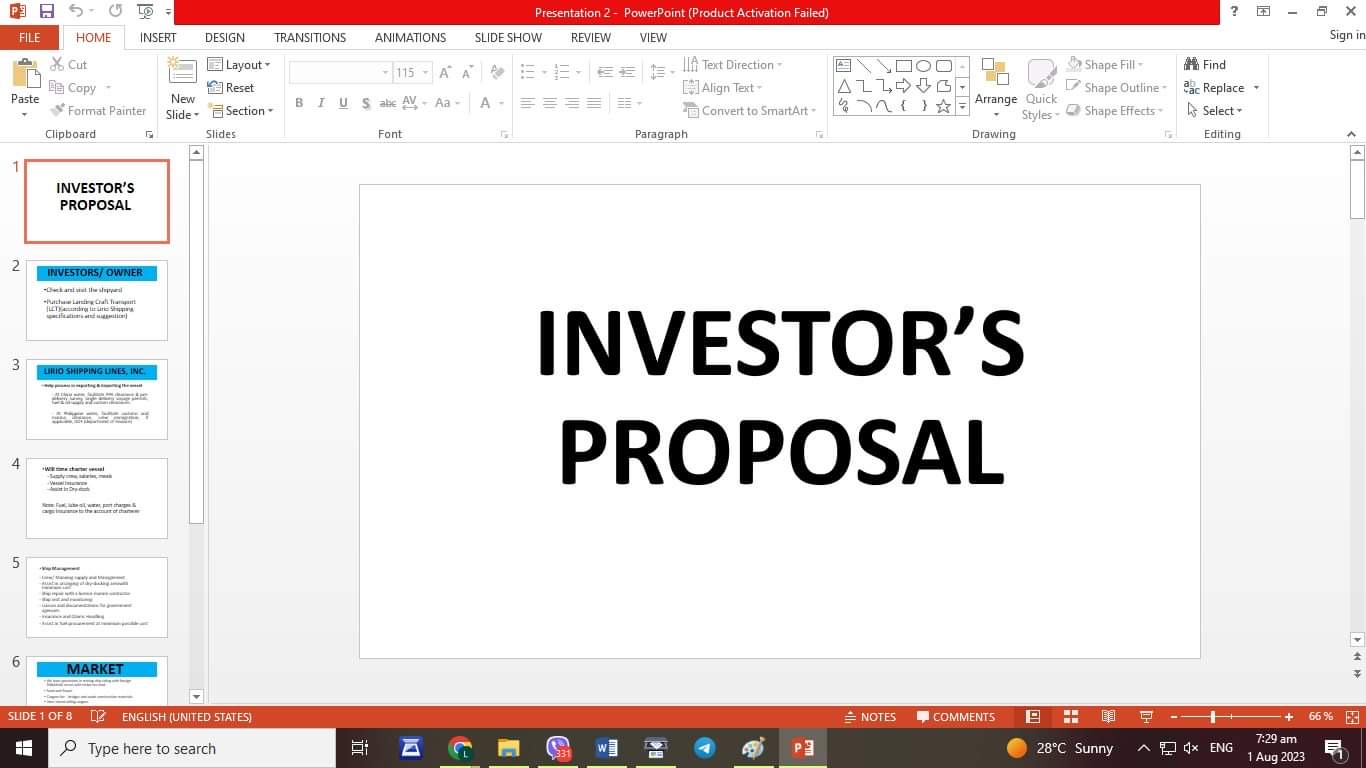Adjust the zoom slider handle

(x=1213, y=717)
